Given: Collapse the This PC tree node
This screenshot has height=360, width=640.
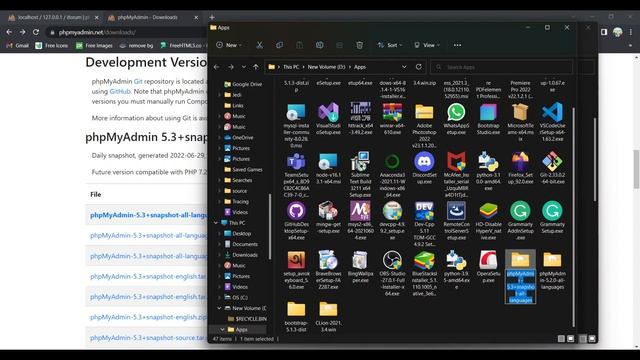Looking at the screenshot, I should 216,223.
